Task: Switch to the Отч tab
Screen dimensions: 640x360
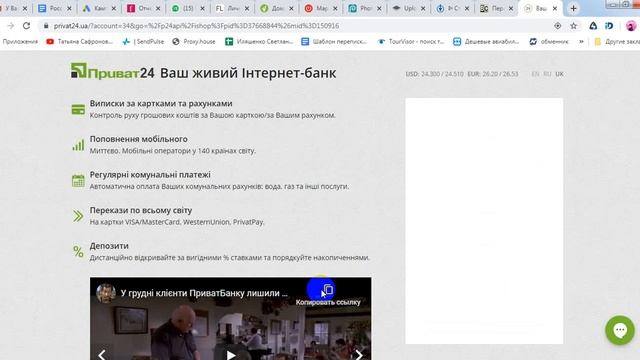Action: (144, 8)
